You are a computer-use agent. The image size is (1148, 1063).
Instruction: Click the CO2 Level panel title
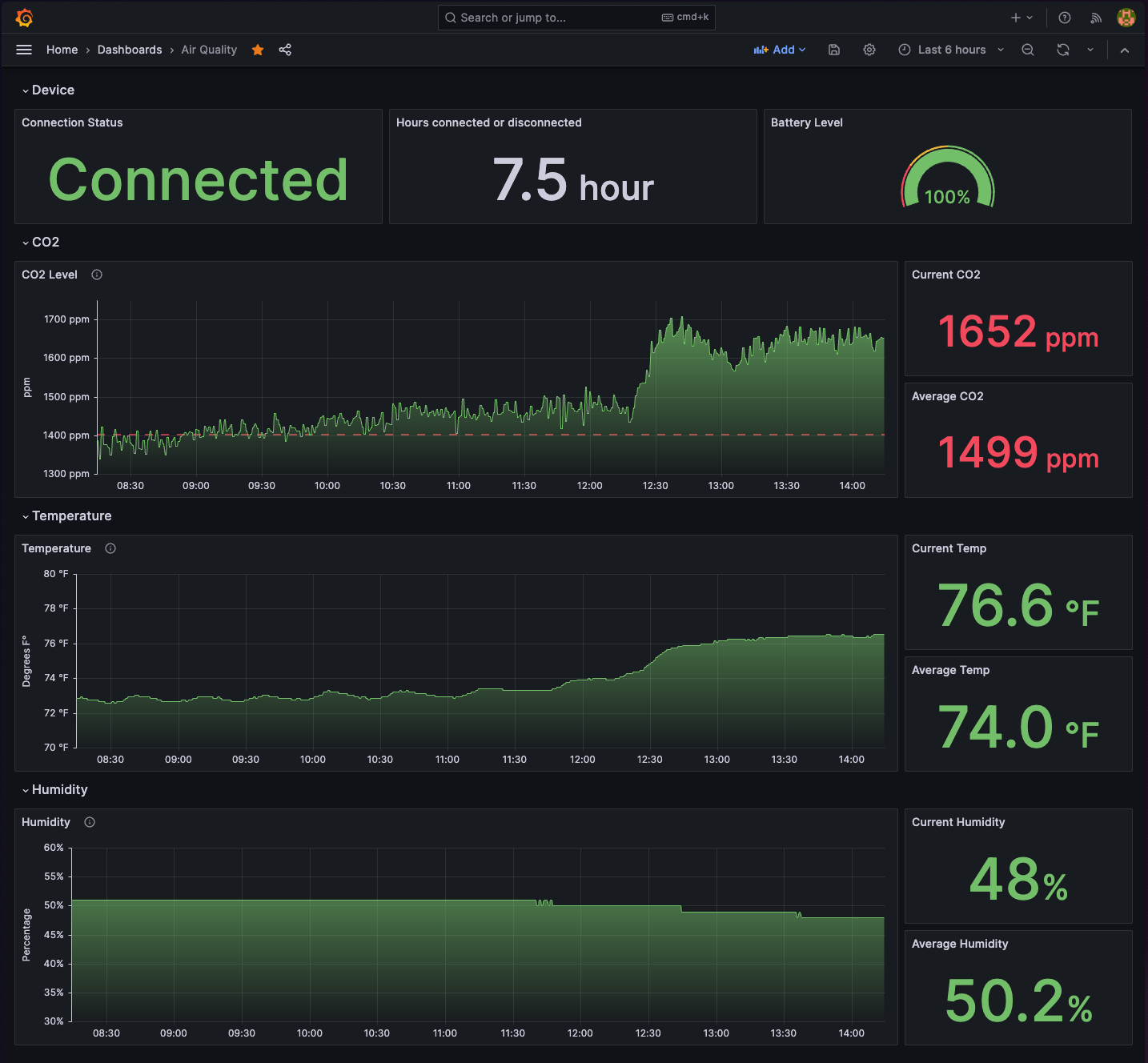point(50,275)
